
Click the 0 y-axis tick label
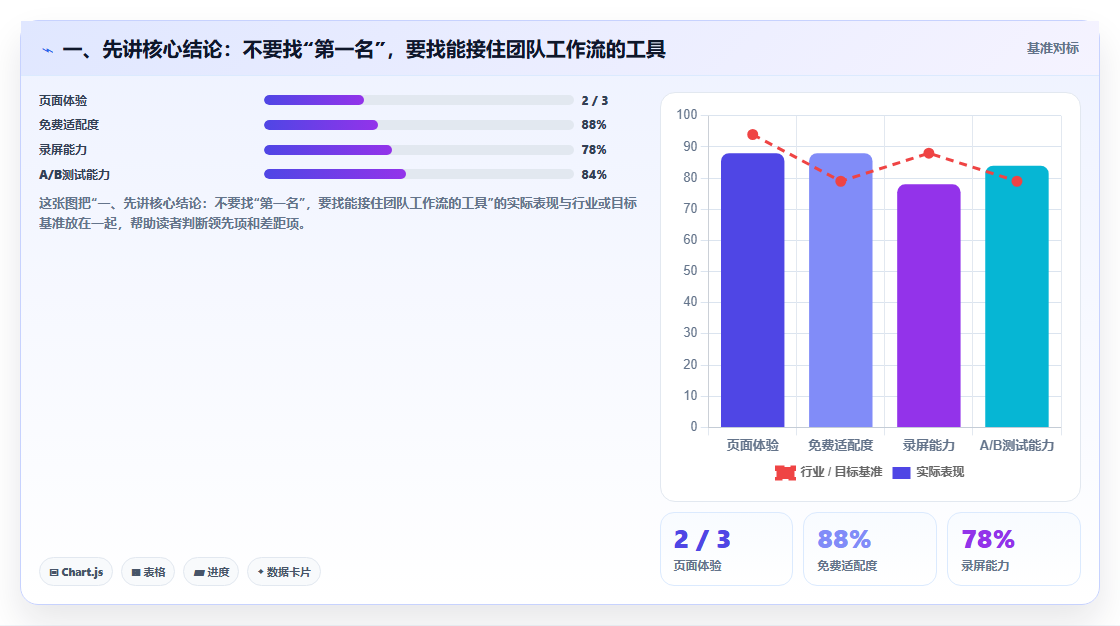coord(694,427)
